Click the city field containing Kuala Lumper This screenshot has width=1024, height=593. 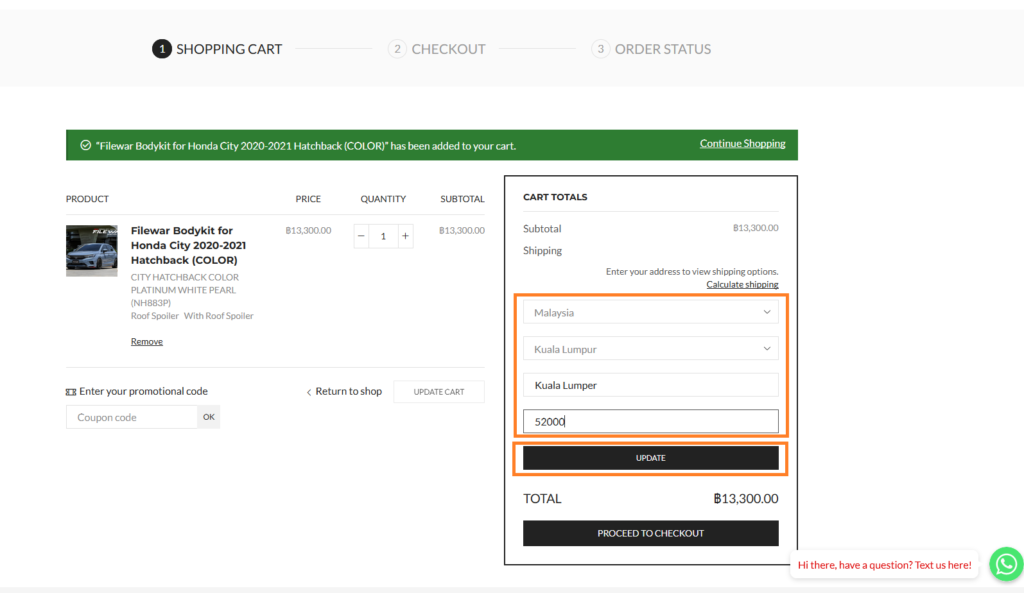pyautogui.click(x=650, y=385)
